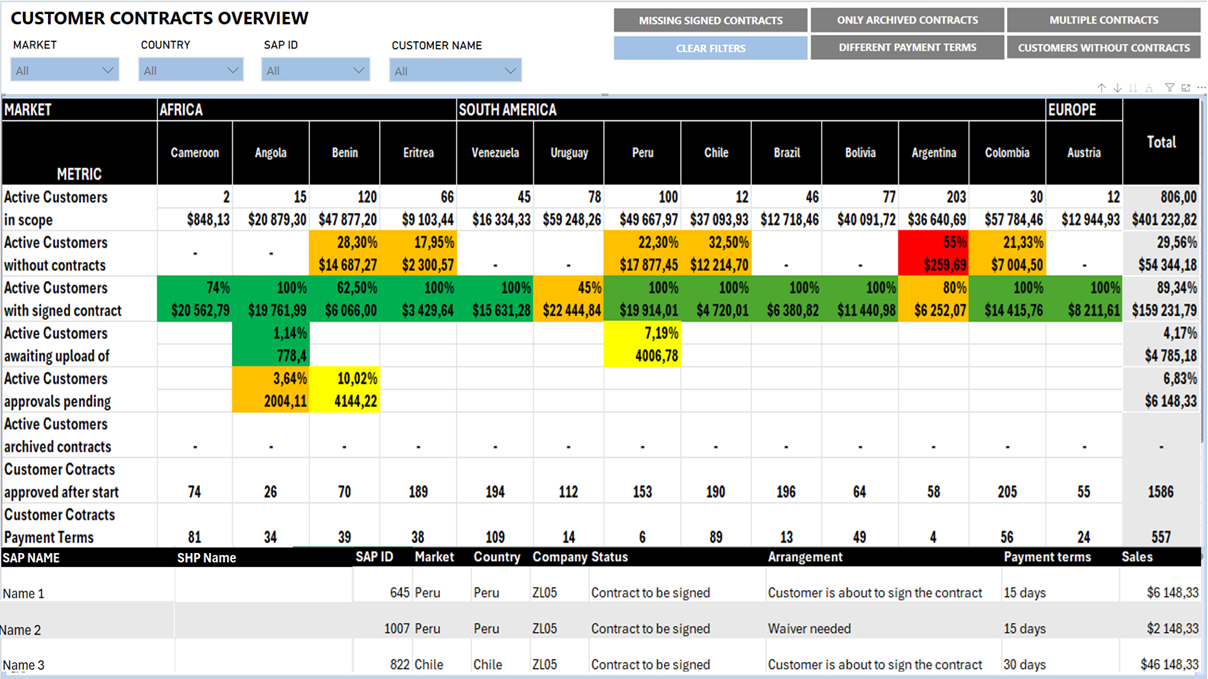Show Only Archived Contracts

pos(907,20)
